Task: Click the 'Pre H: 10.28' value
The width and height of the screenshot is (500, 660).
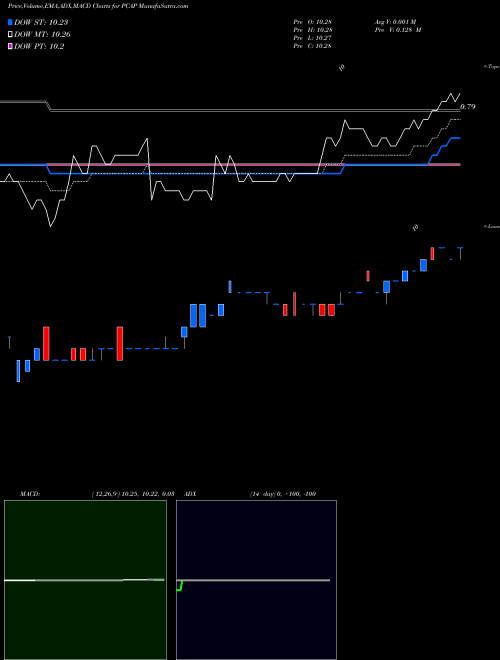Action: (x=312, y=30)
